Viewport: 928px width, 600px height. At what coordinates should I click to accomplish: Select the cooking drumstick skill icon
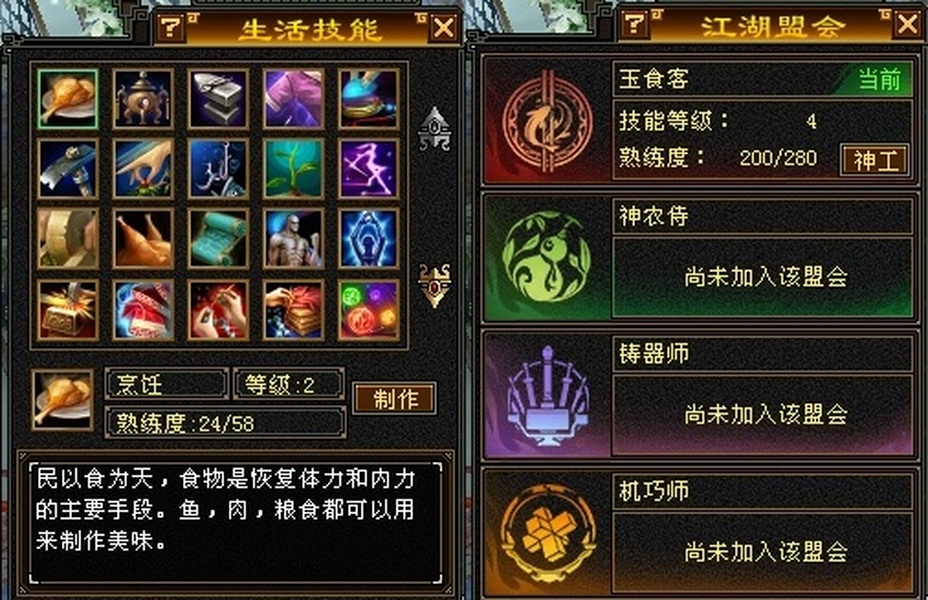click(67, 99)
